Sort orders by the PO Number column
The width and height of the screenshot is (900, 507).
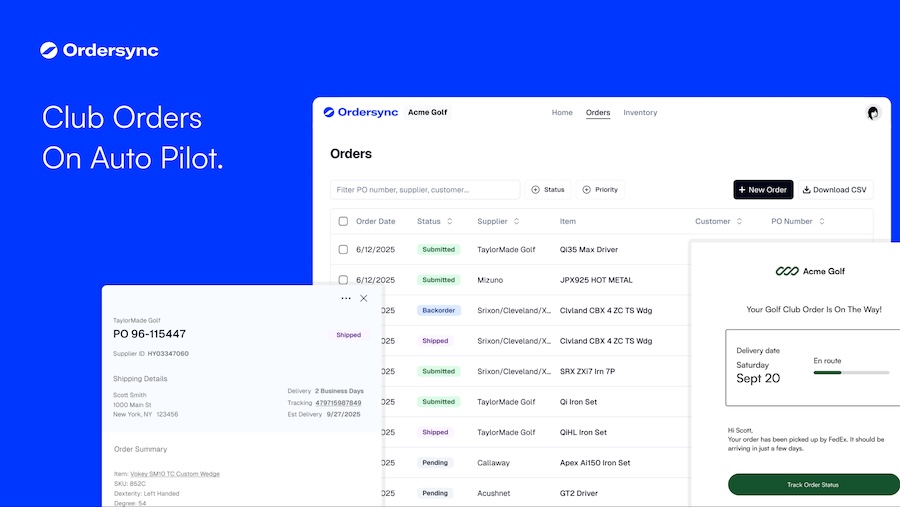(x=822, y=221)
